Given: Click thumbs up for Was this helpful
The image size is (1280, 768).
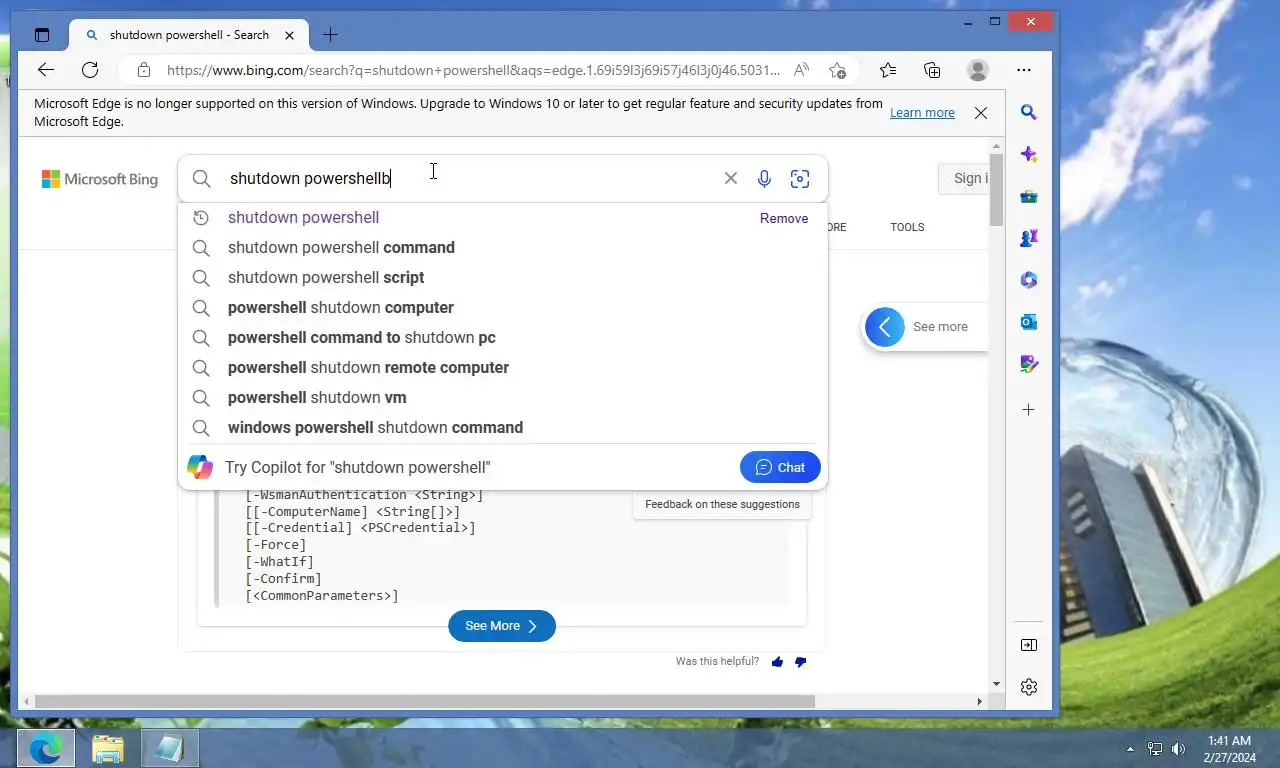Looking at the screenshot, I should (777, 662).
